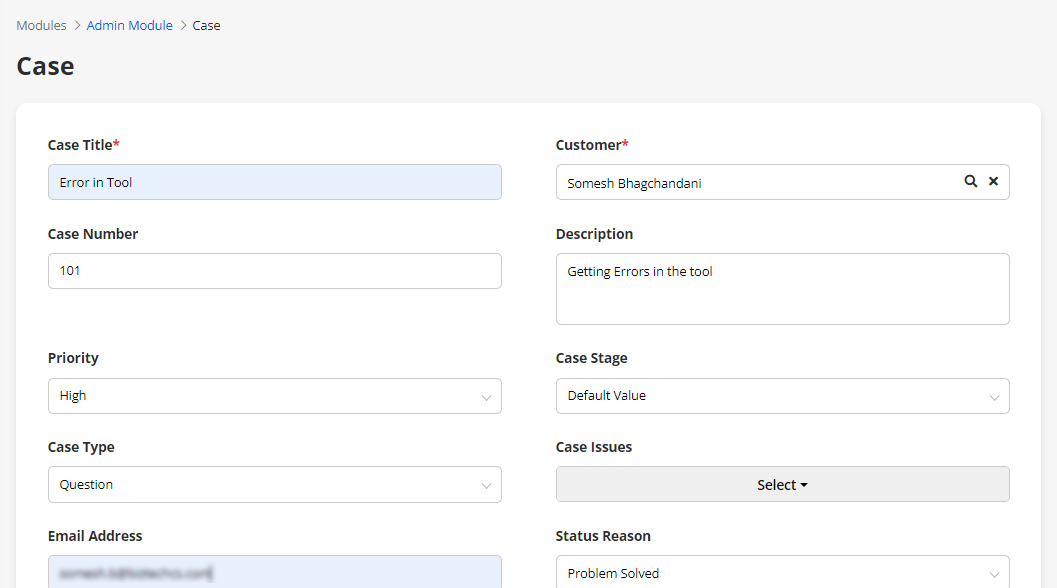Click into the Case Number field

click(274, 271)
